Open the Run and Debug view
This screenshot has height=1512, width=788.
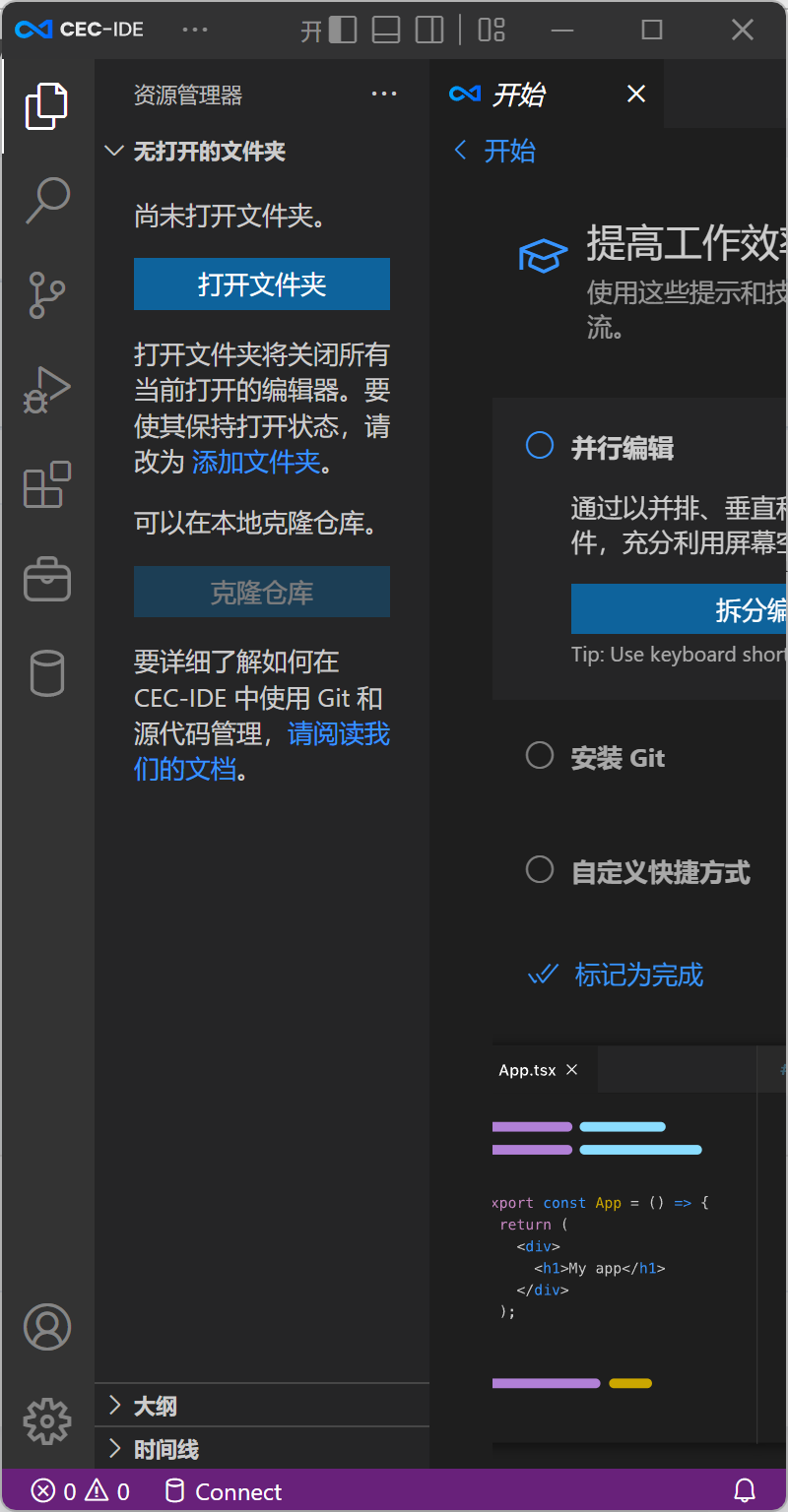[47, 390]
